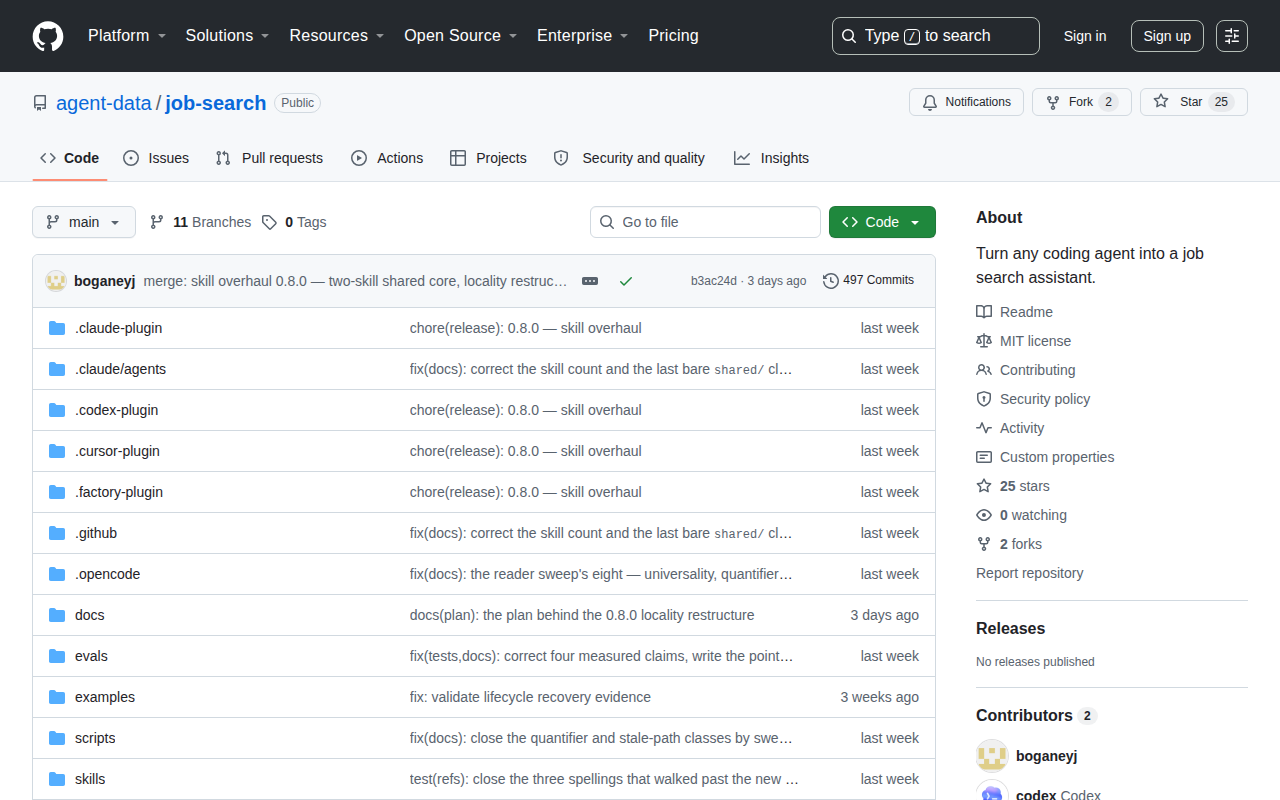Open 'docs(plan): the plan behind the 0.8.0' commit
1280x800 pixels.
pos(582,615)
